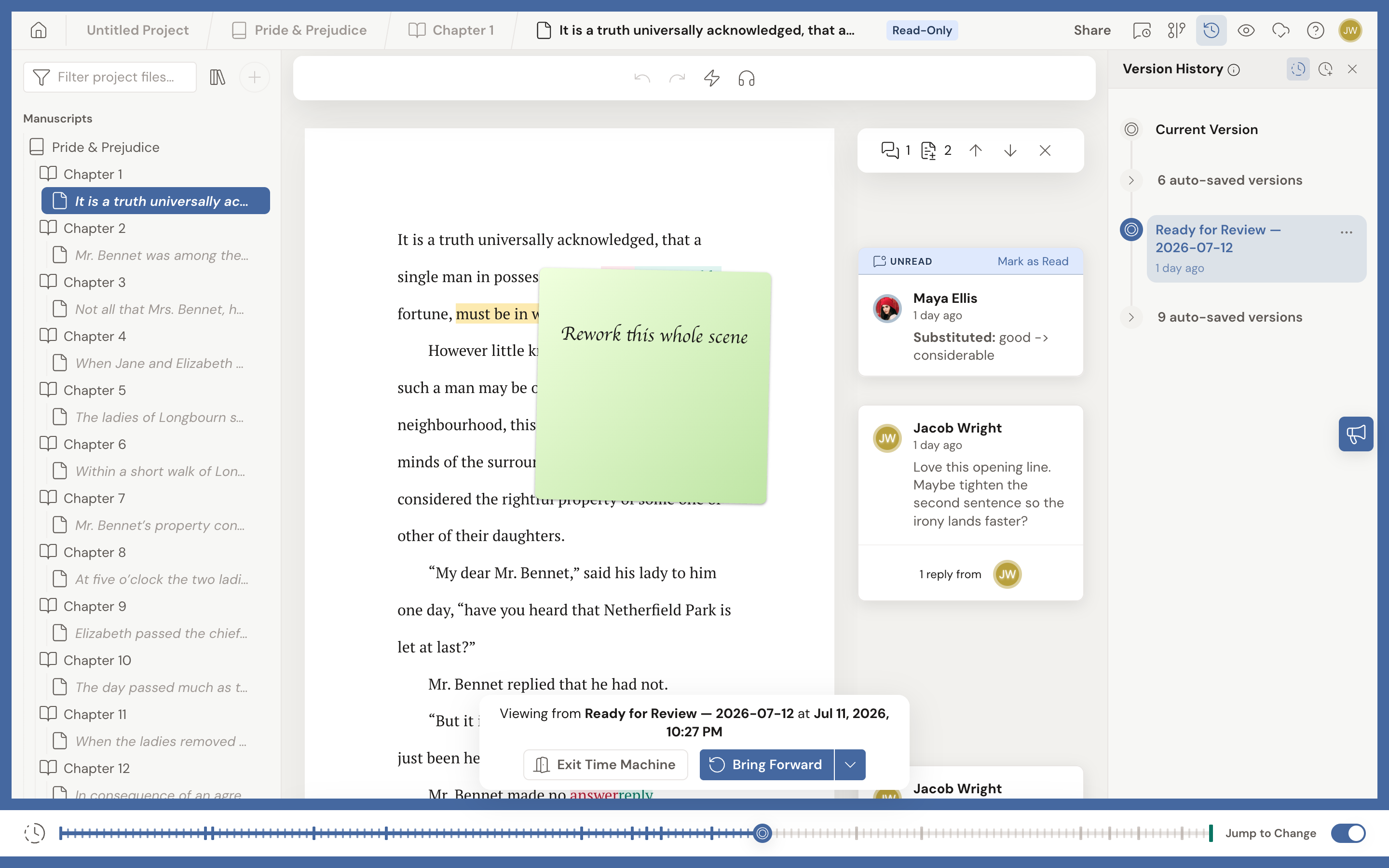Click in the Filter project files field
Image resolution: width=1389 pixels, height=868 pixels.
point(110,77)
